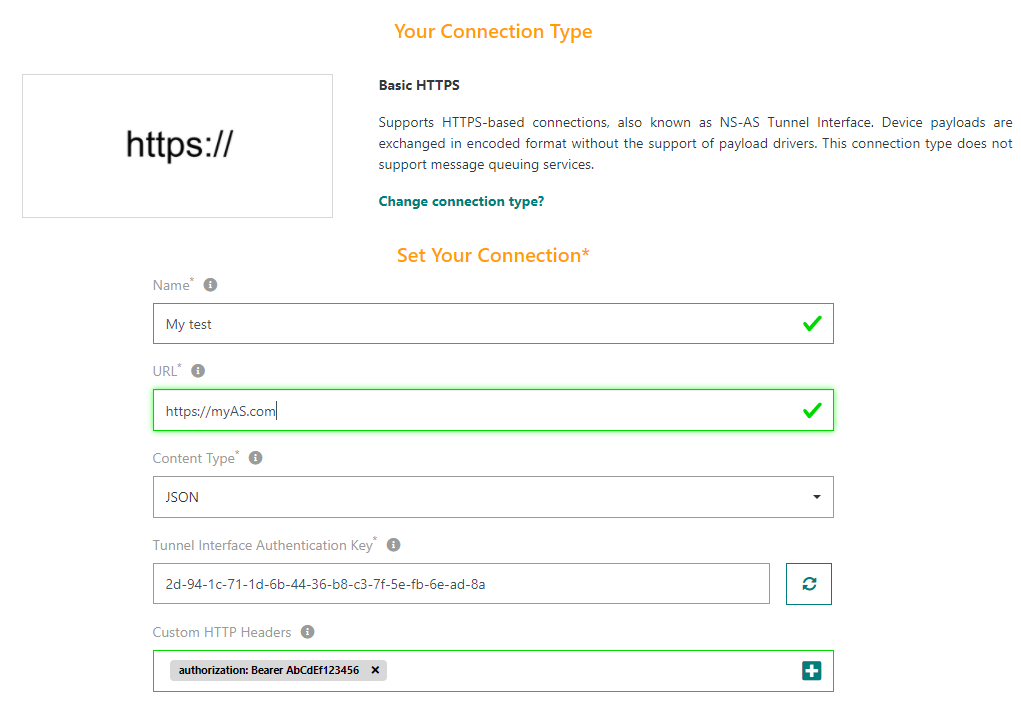This screenshot has width=1021, height=701.
Task: Select the authorization Bearer header chip
Action: [268, 670]
